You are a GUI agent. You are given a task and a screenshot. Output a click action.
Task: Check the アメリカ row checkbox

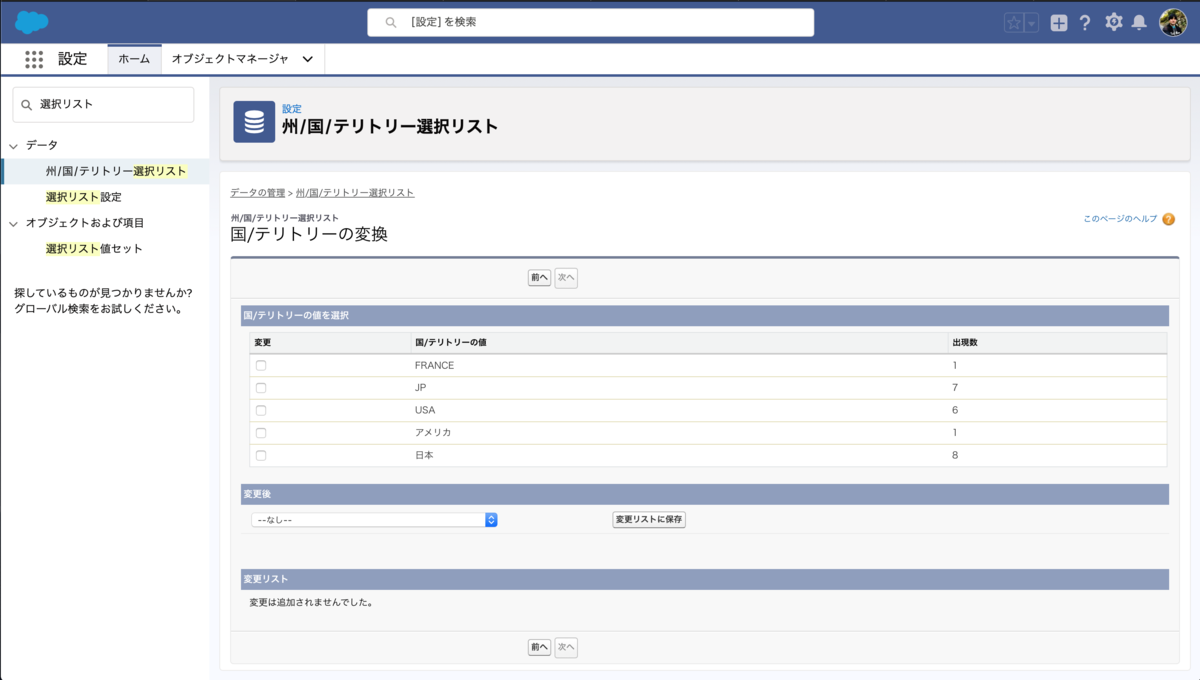click(x=261, y=433)
